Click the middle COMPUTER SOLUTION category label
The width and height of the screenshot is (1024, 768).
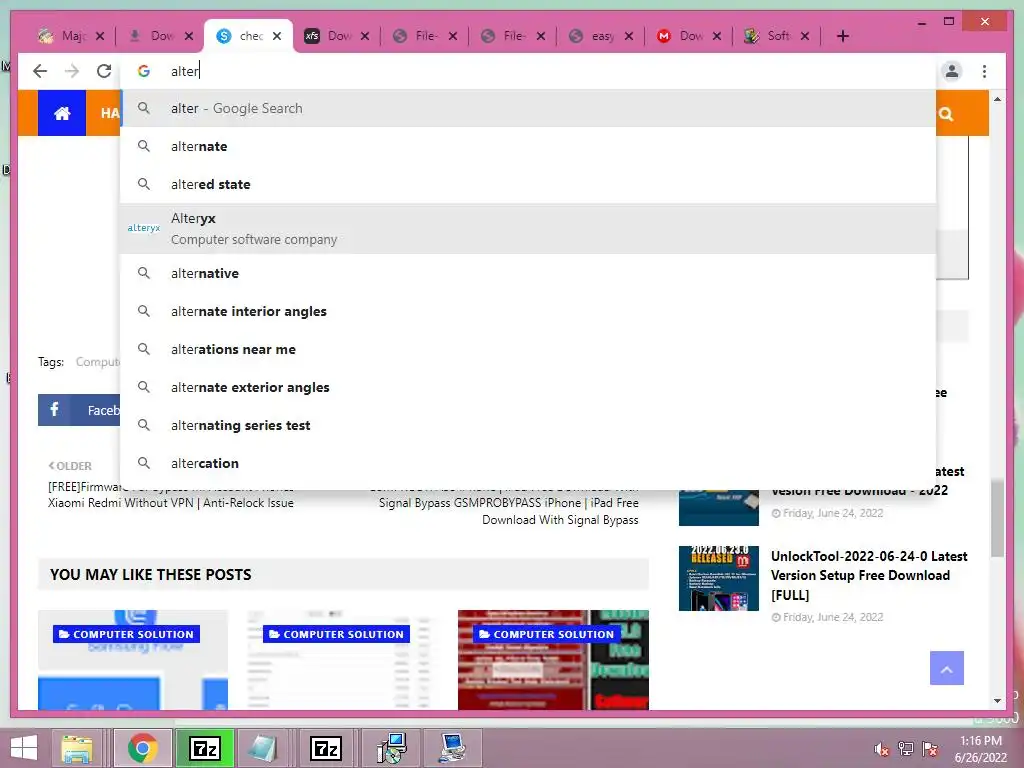pos(336,634)
